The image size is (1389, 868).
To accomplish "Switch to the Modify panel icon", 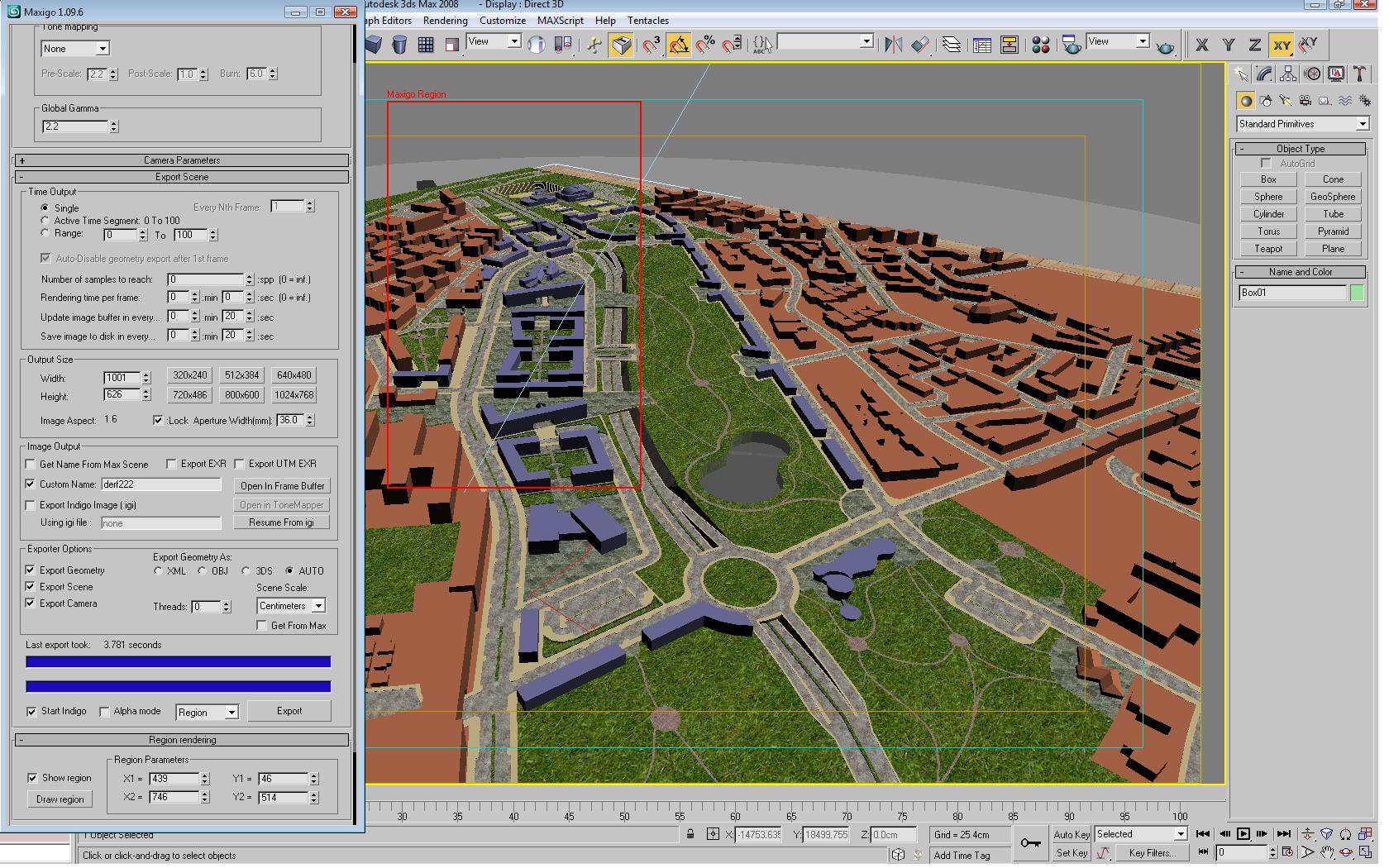I will point(1264,74).
